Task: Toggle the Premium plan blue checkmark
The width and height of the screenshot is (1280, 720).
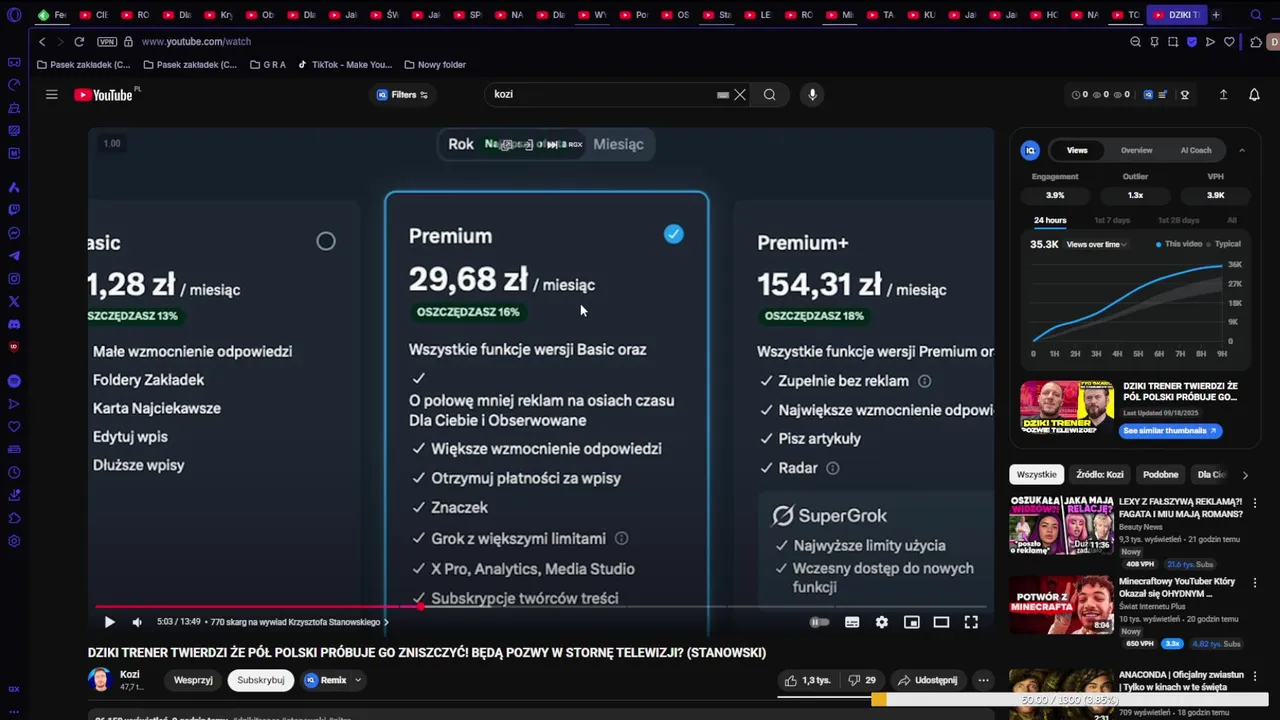Action: [674, 234]
